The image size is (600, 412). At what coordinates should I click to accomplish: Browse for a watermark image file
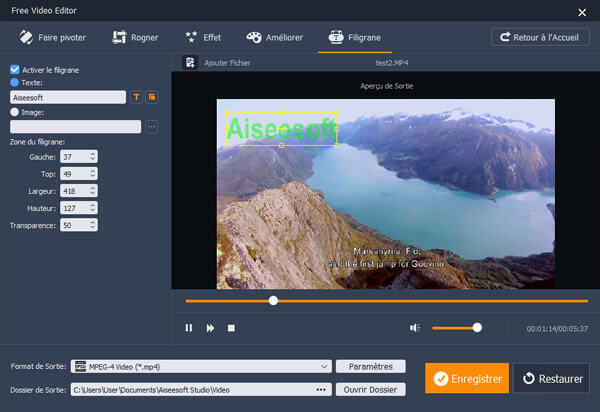[x=151, y=127]
